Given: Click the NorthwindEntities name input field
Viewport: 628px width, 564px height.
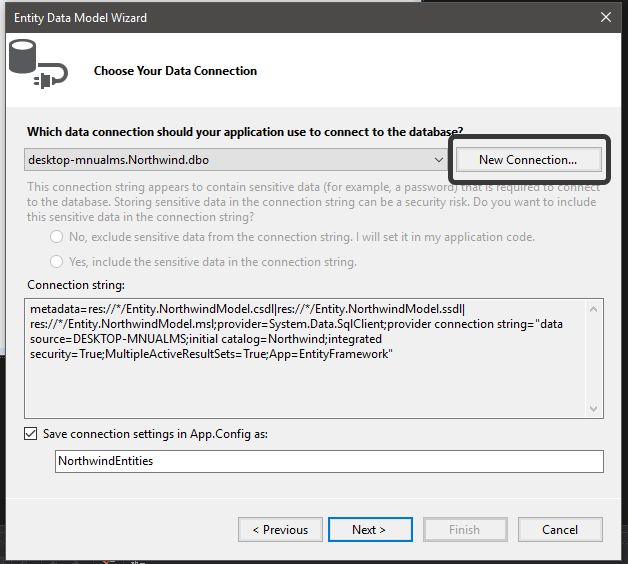Looking at the screenshot, I should coord(329,461).
